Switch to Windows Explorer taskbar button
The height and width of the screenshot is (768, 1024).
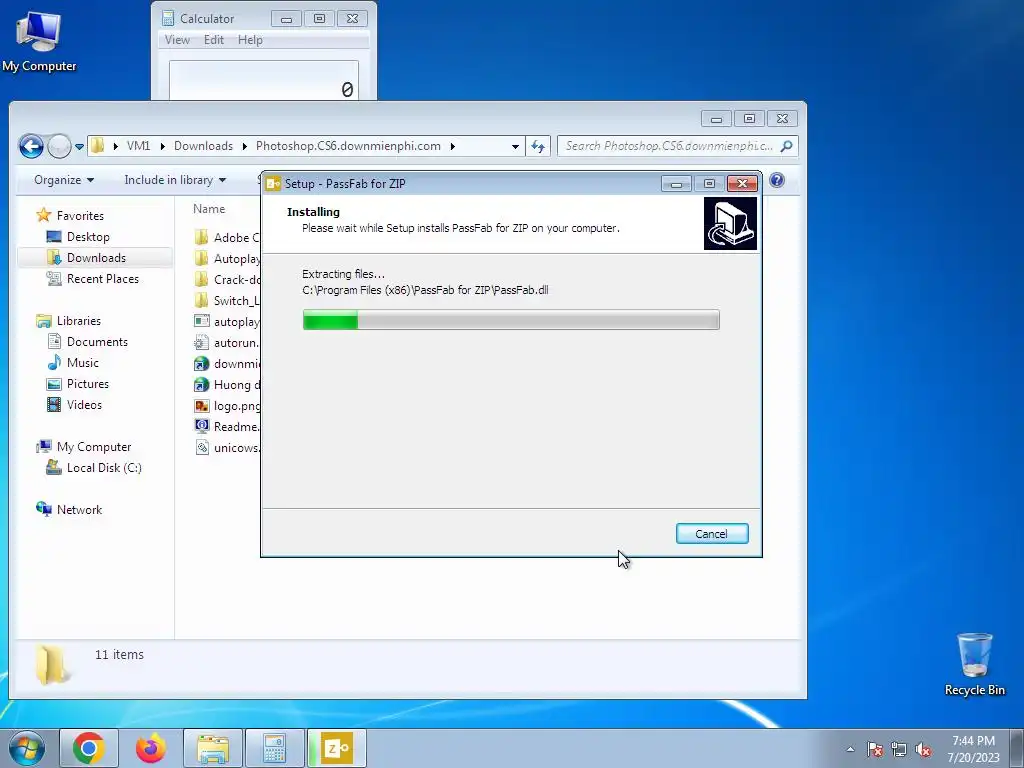[x=213, y=748]
